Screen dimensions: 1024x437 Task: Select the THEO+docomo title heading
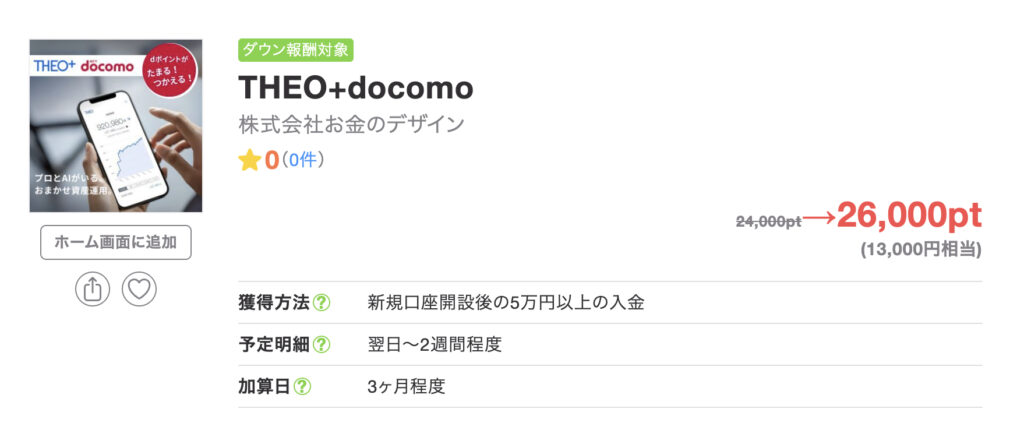[x=355, y=88]
